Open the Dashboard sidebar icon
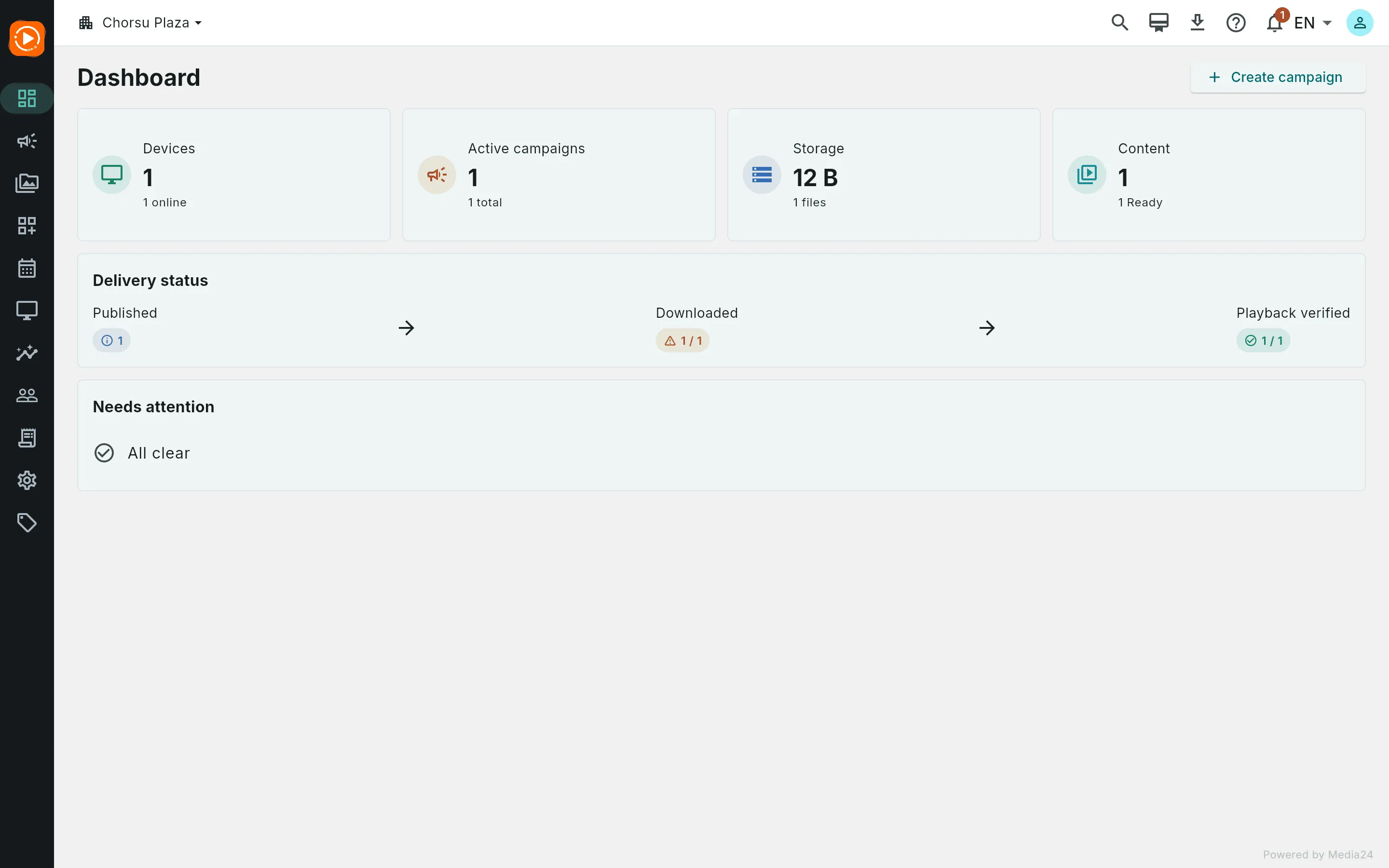 coord(27,98)
